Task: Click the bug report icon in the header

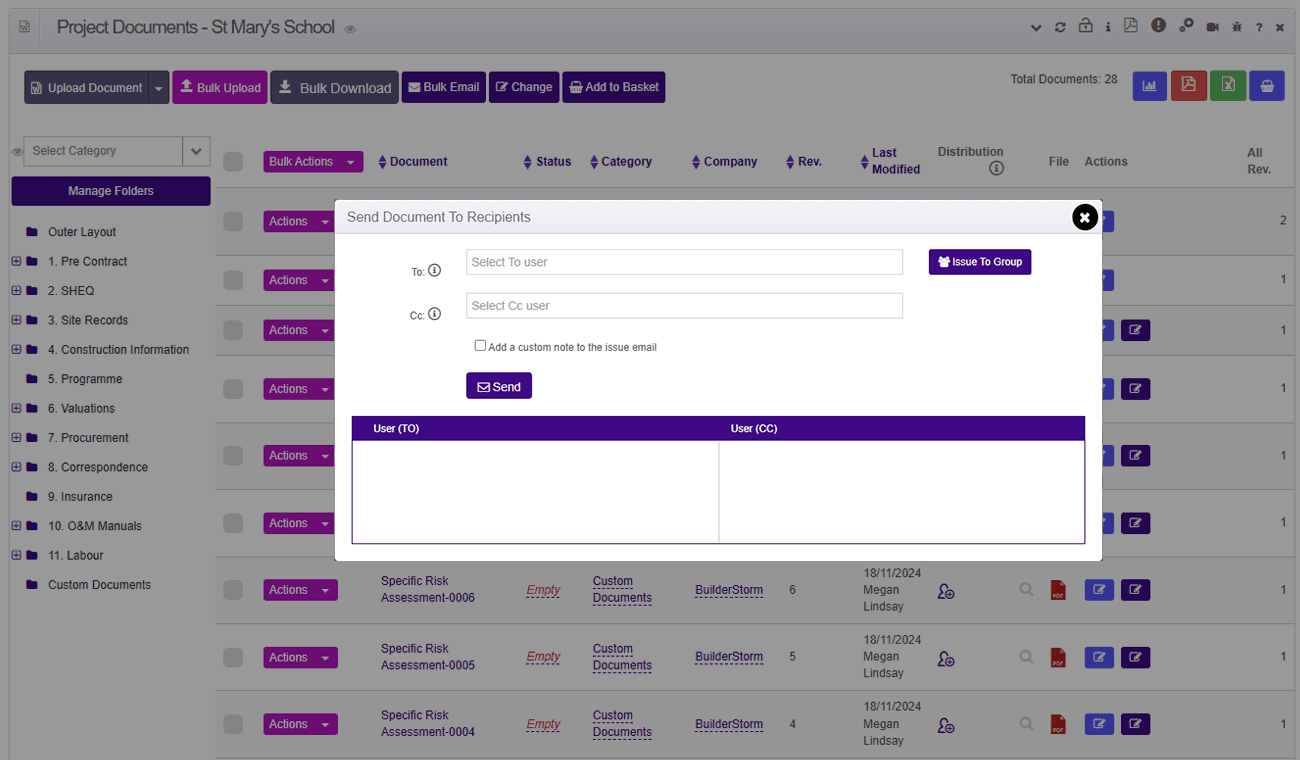Action: (1237, 27)
